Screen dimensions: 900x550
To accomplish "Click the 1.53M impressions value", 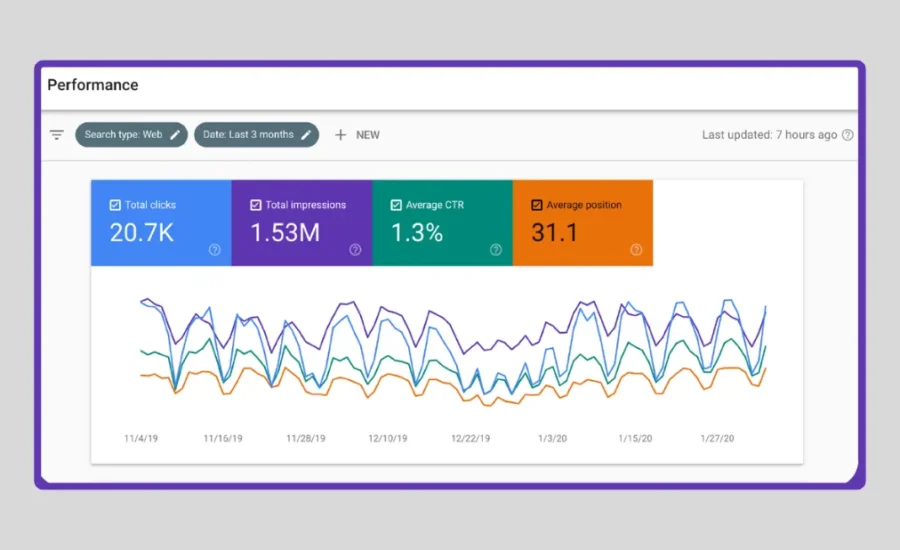I will pos(285,233).
